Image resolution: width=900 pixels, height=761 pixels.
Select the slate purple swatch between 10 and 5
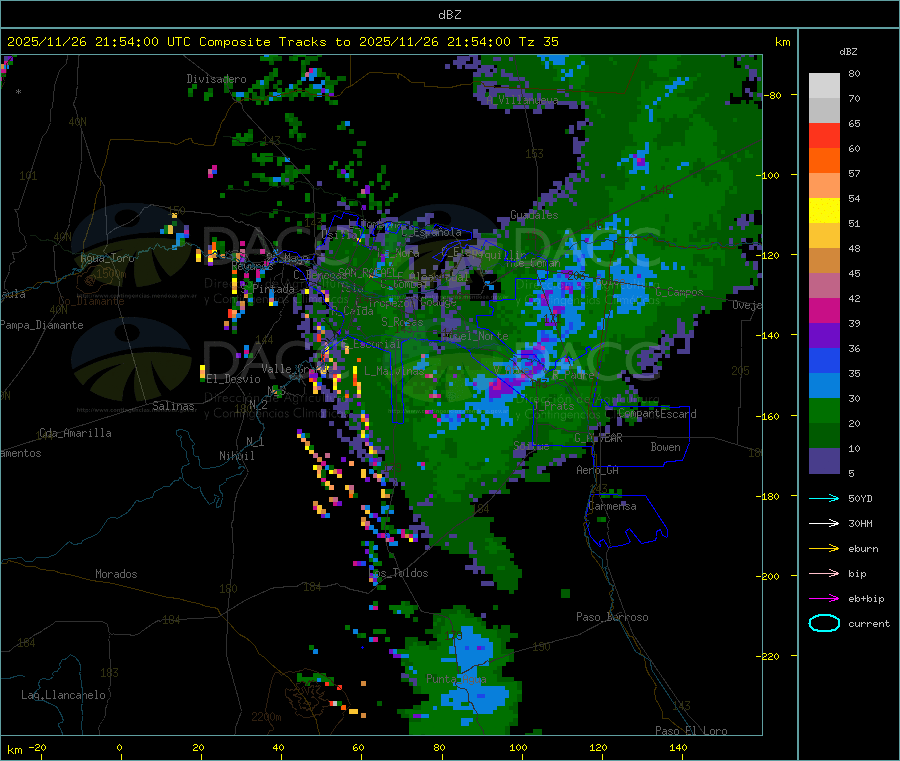(824, 461)
